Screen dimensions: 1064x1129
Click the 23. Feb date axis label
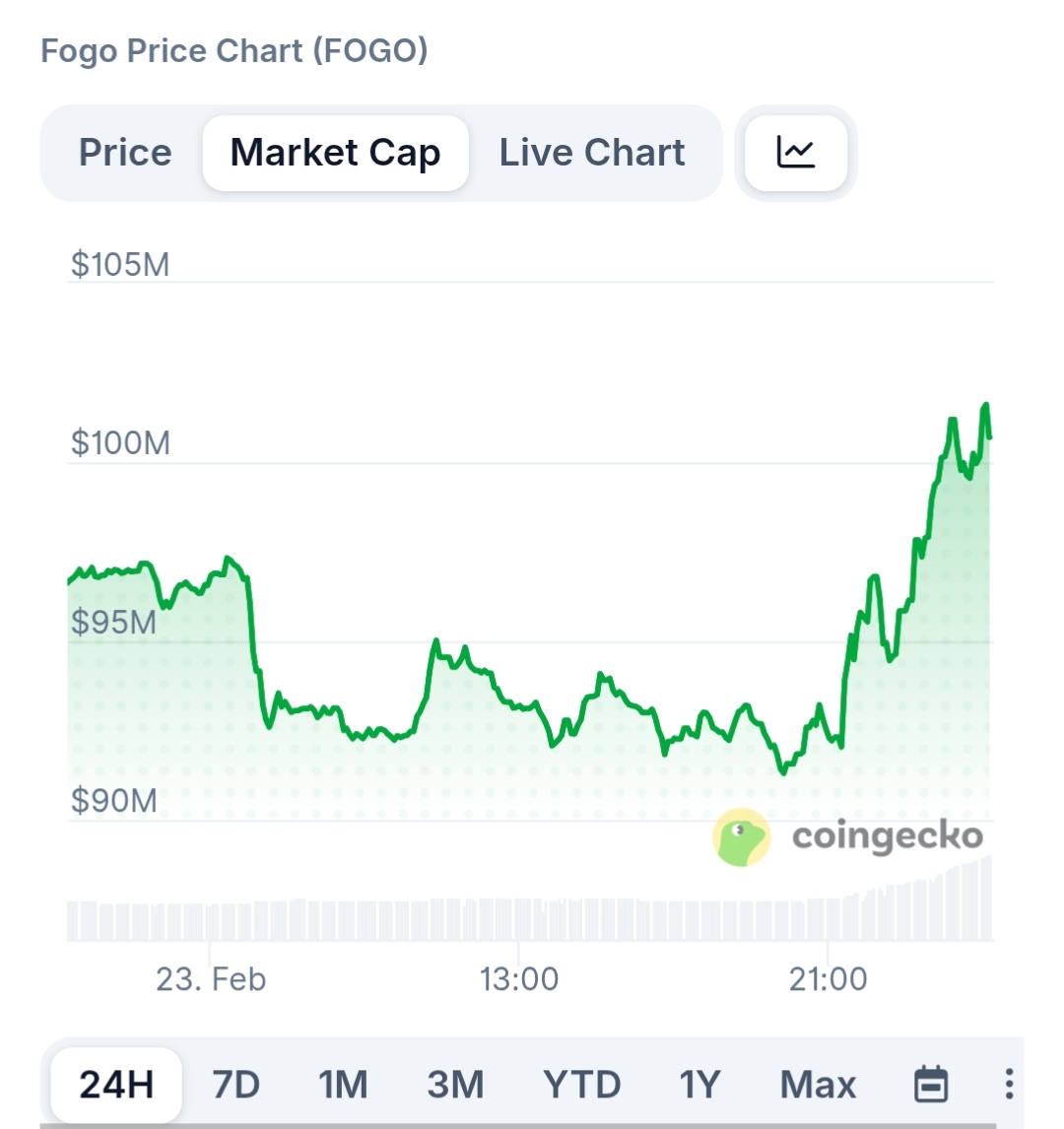[x=211, y=979]
